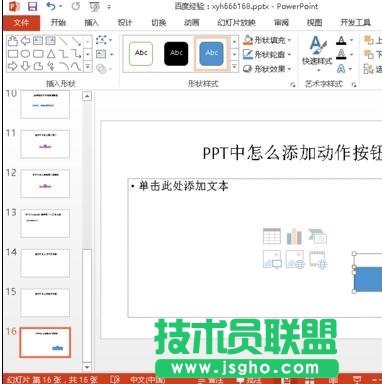
Task: Select the elbow connector shape
Action: (63, 54)
